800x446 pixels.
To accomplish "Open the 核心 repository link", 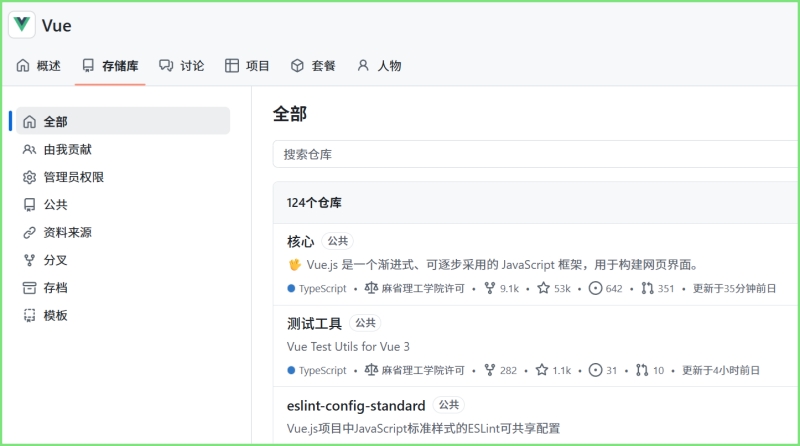I will tap(301, 241).
